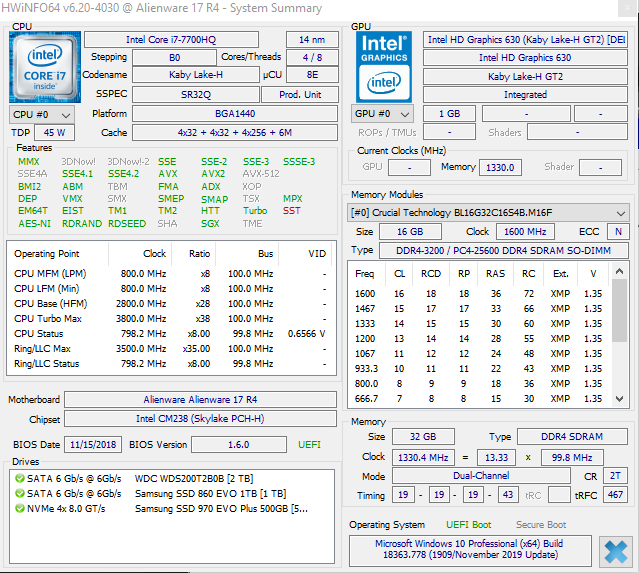The width and height of the screenshot is (639, 573).
Task: Click the ECC N field
Action: pyautogui.click(x=618, y=231)
